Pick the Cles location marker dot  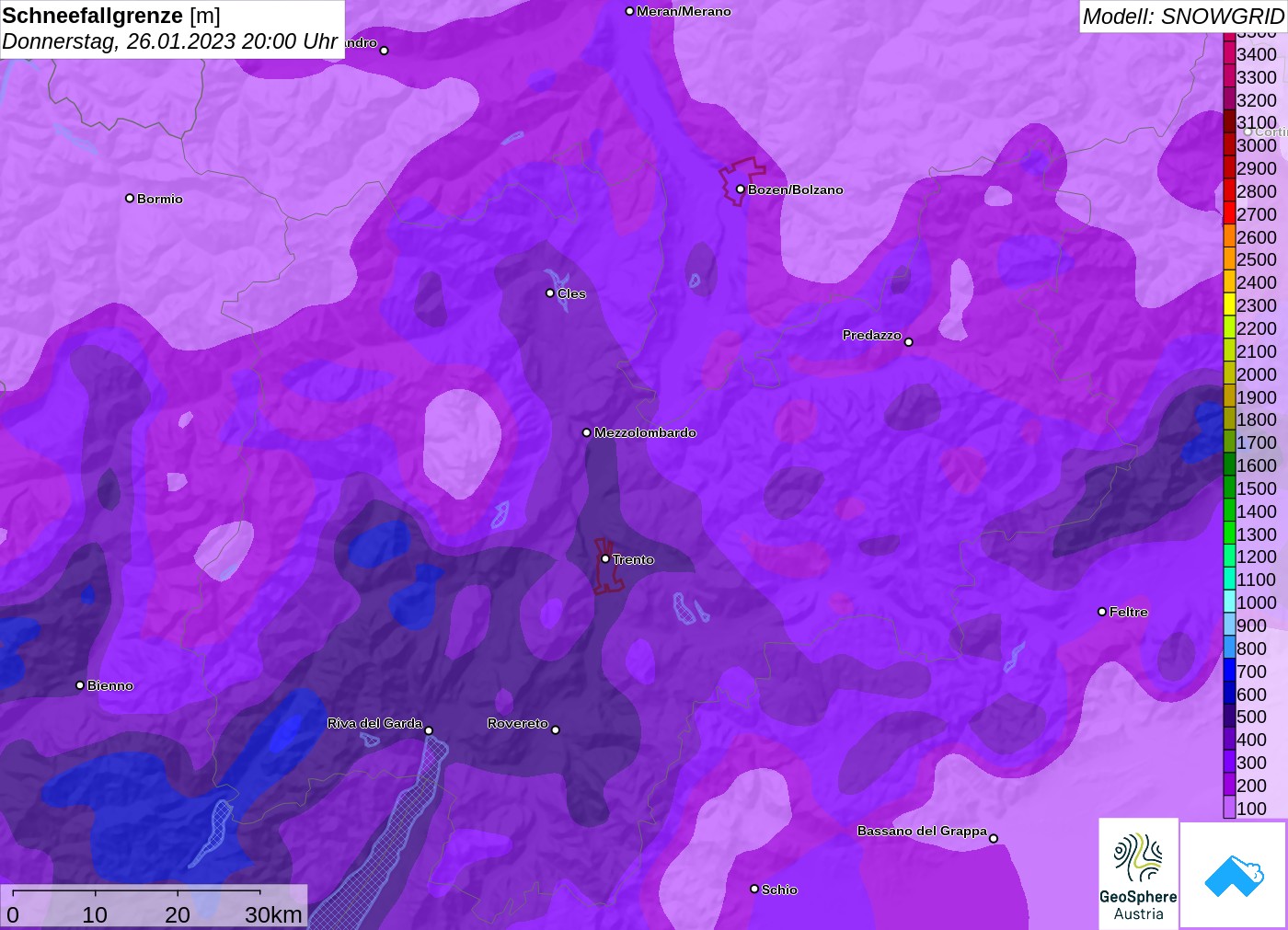[x=550, y=293]
